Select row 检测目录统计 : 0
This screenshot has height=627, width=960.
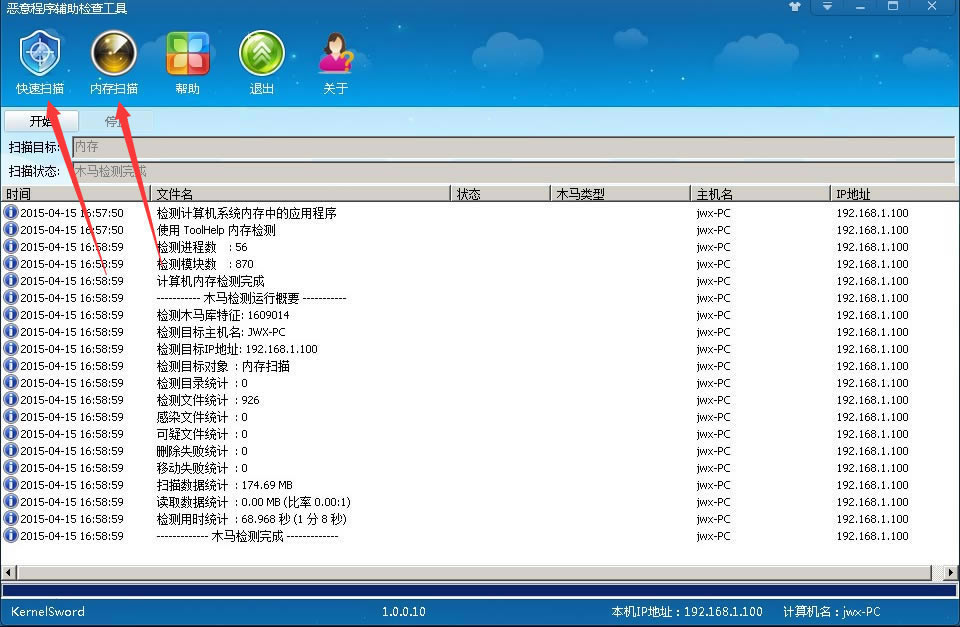click(x=480, y=383)
